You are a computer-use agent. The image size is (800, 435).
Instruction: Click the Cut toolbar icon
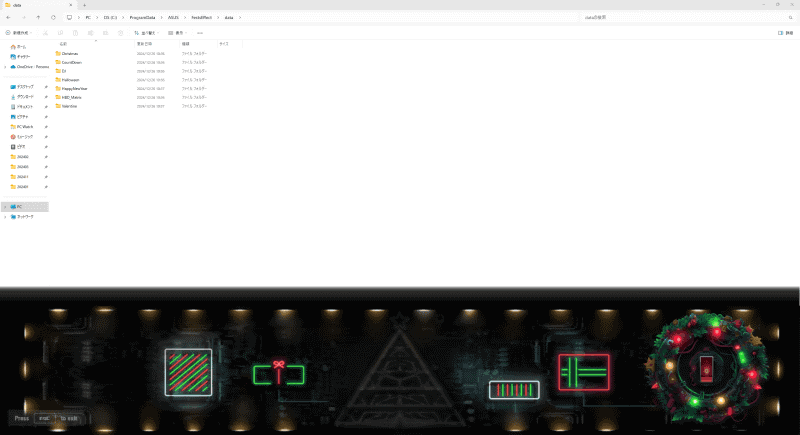click(x=45, y=33)
